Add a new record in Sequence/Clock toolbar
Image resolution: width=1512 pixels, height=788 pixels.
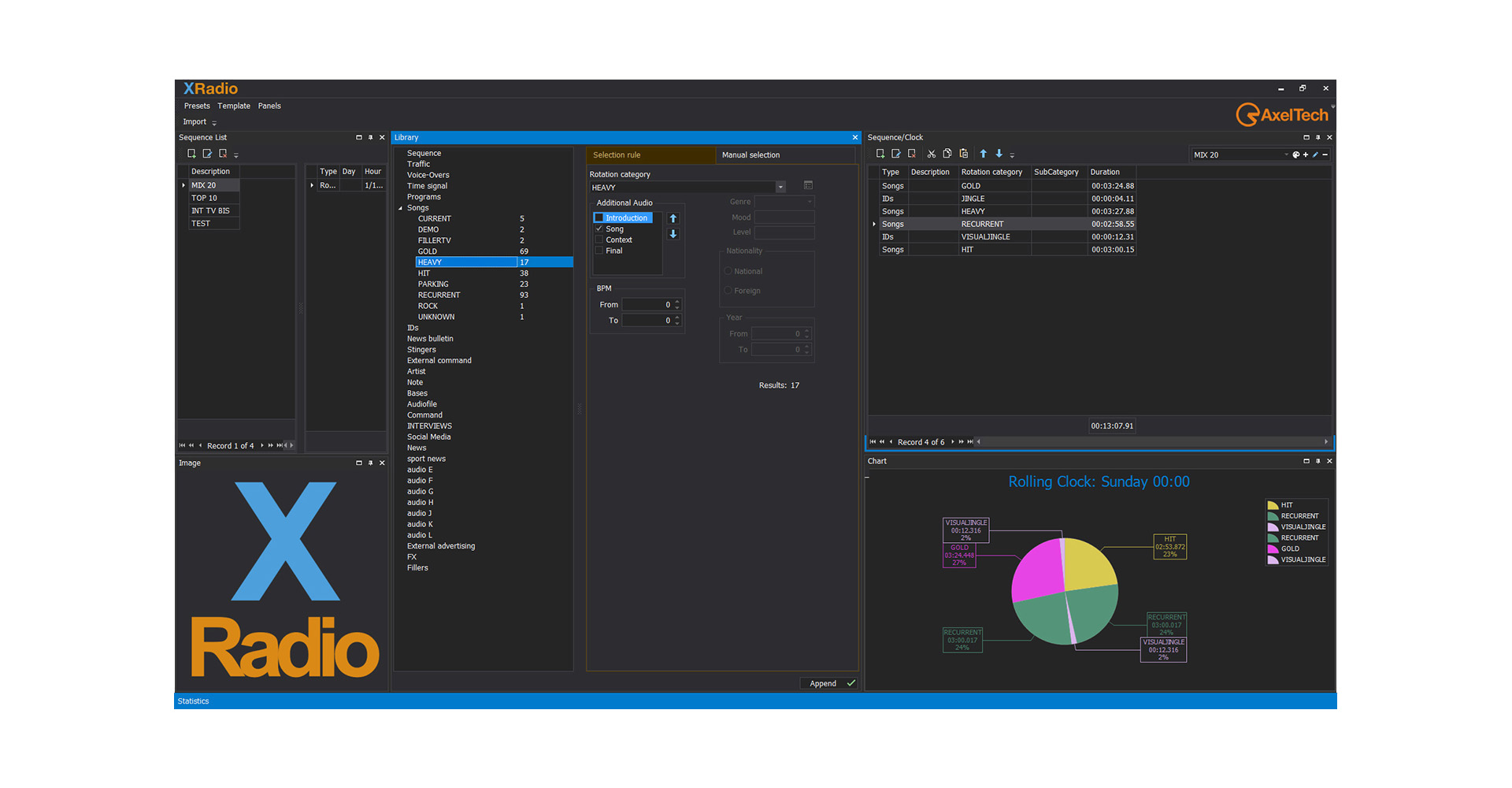[x=880, y=153]
